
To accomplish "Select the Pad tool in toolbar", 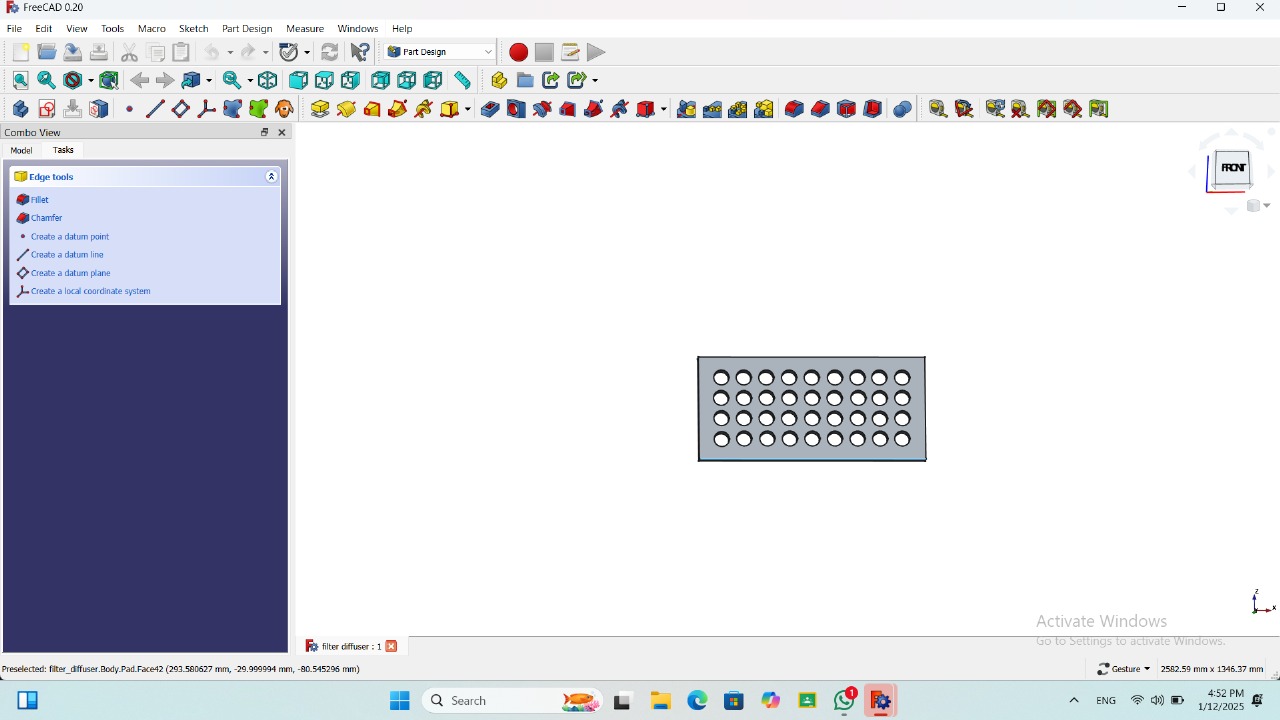I will pos(320,109).
